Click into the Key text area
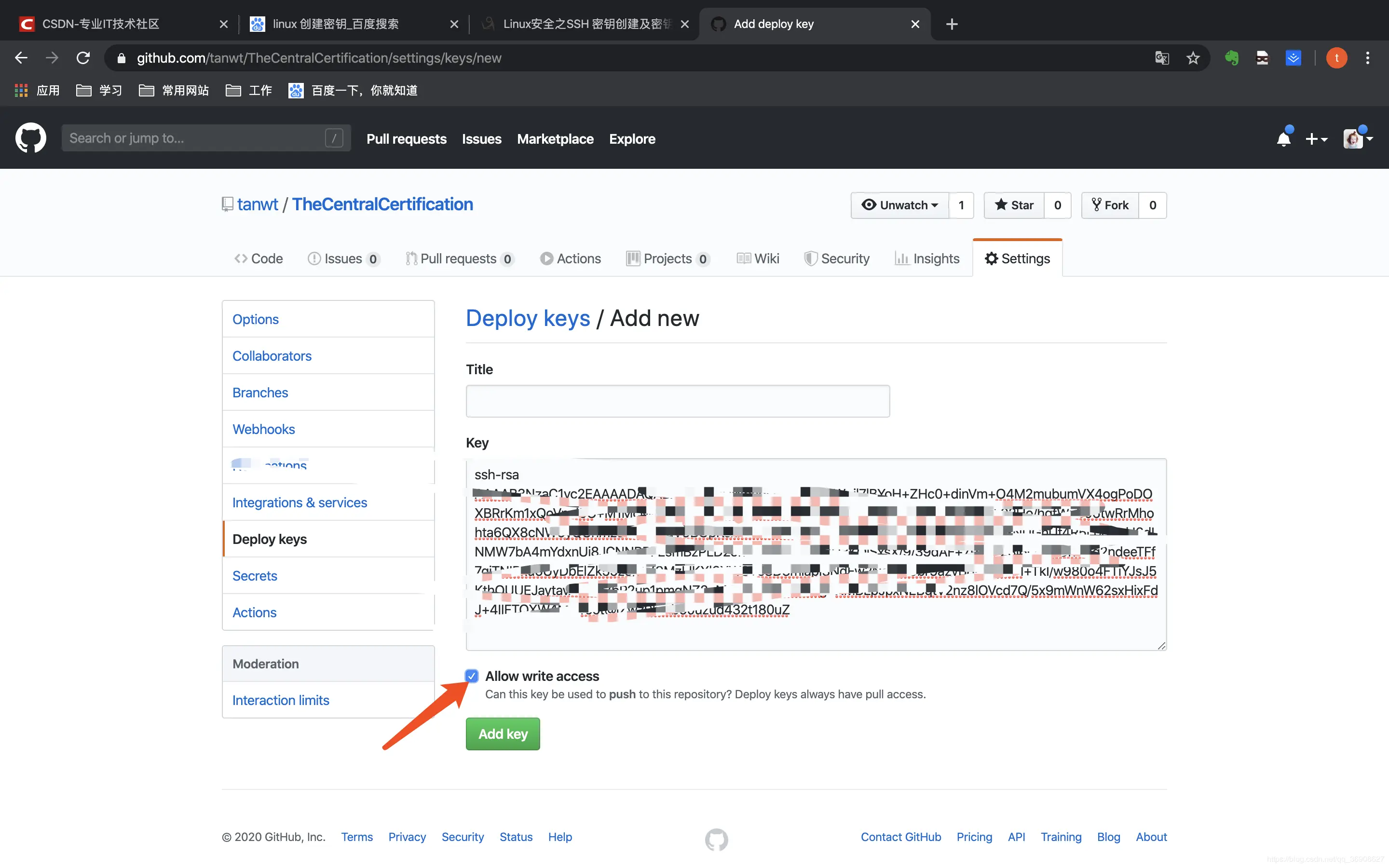The image size is (1389, 868). point(816,554)
